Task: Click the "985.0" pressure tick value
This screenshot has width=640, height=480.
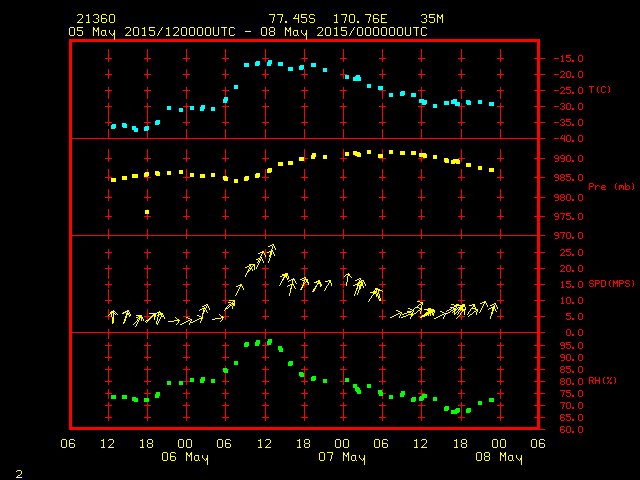Action: coord(569,178)
